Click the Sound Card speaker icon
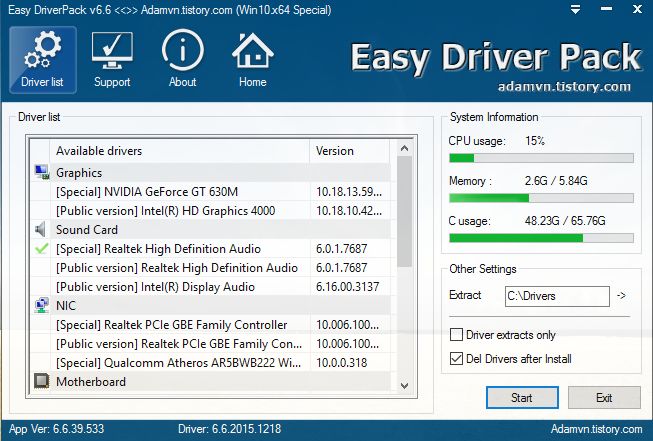Screen dimensions: 653x441 point(40,229)
